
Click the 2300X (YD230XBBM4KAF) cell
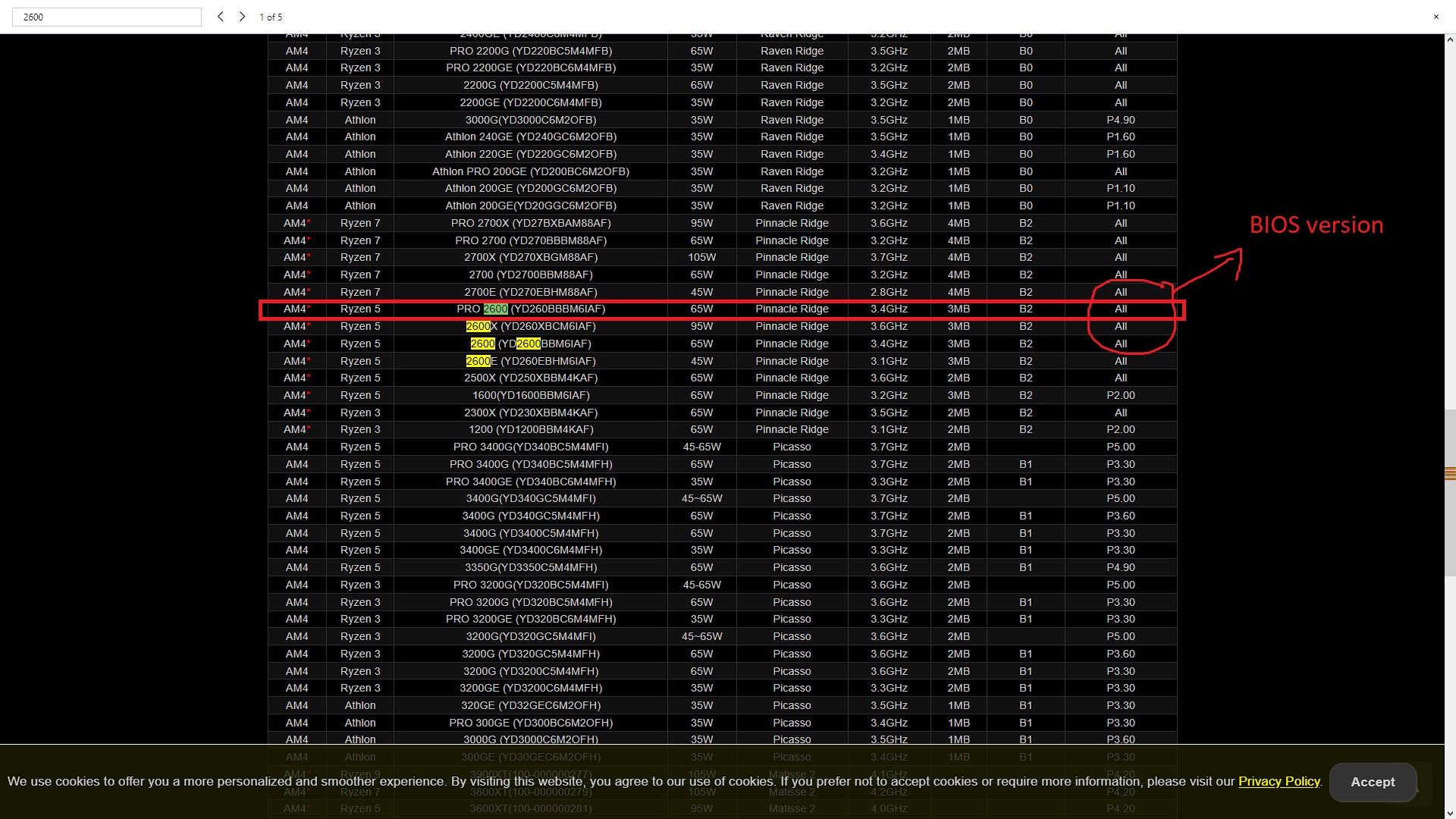(x=531, y=413)
